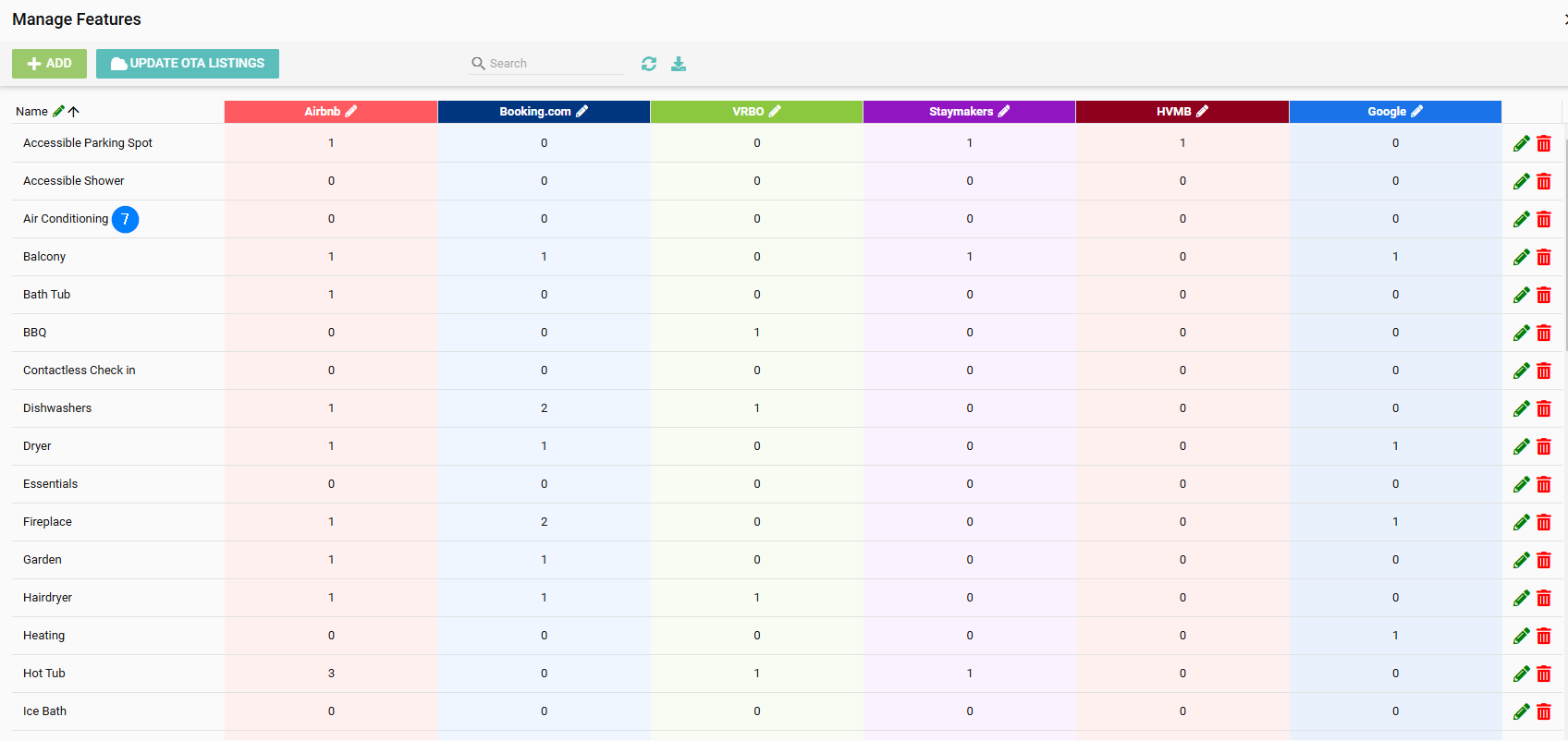Delete the Hot Tub feature row
Image resolution: width=1568 pixels, height=741 pixels.
point(1544,674)
